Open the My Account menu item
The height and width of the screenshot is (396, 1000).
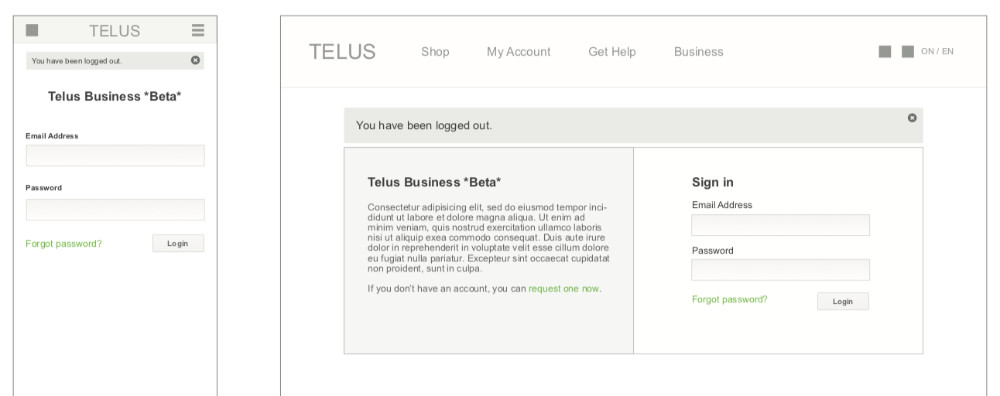[x=518, y=52]
